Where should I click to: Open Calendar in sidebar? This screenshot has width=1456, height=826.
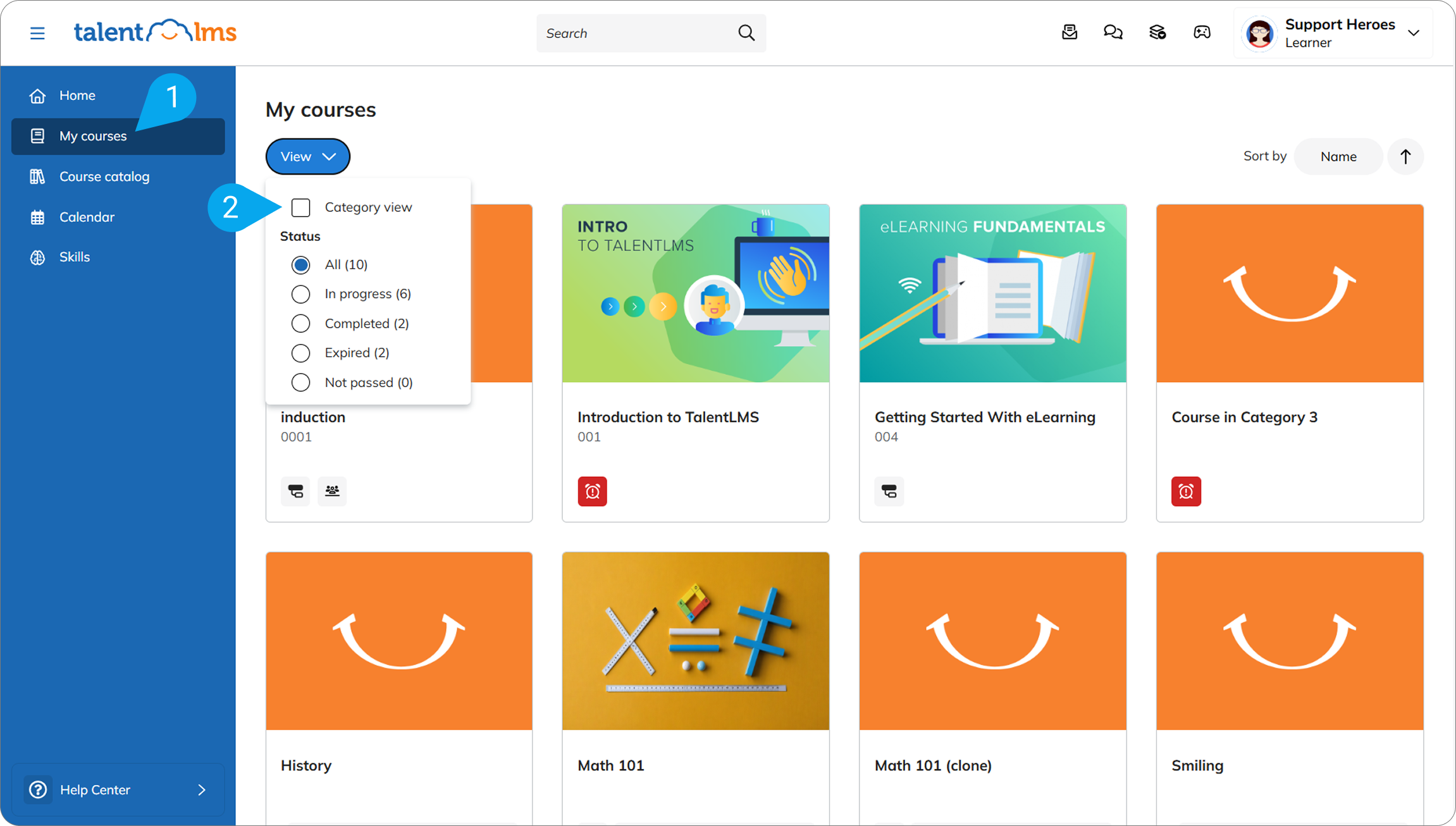pos(118,217)
